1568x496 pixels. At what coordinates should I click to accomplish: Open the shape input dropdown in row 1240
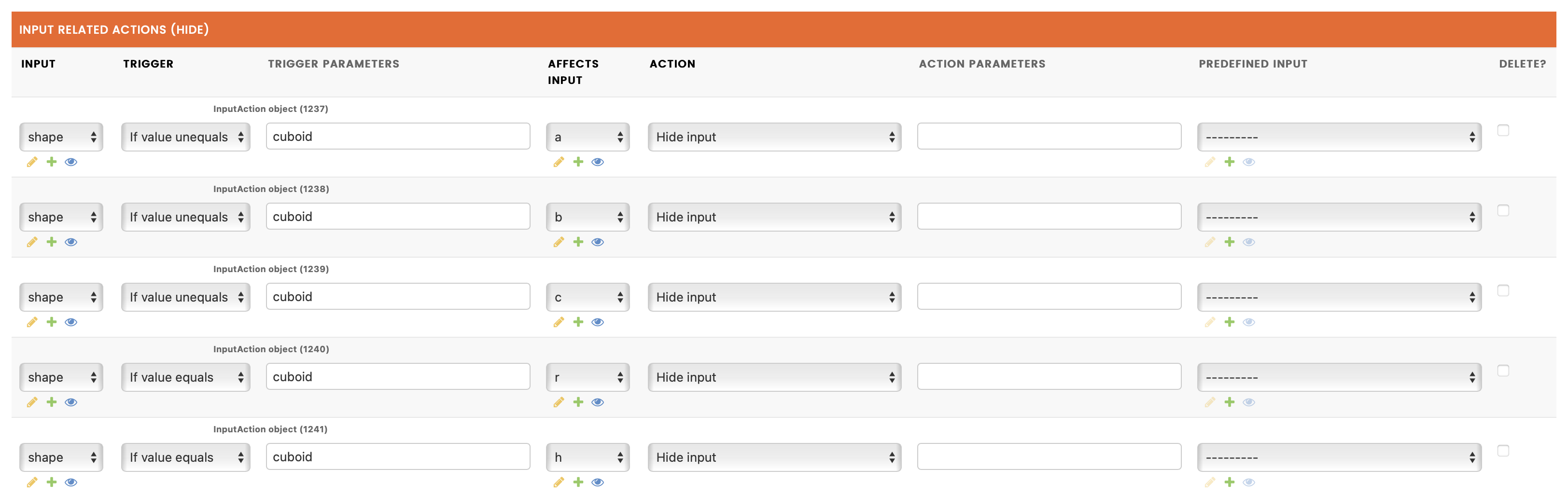(x=61, y=377)
